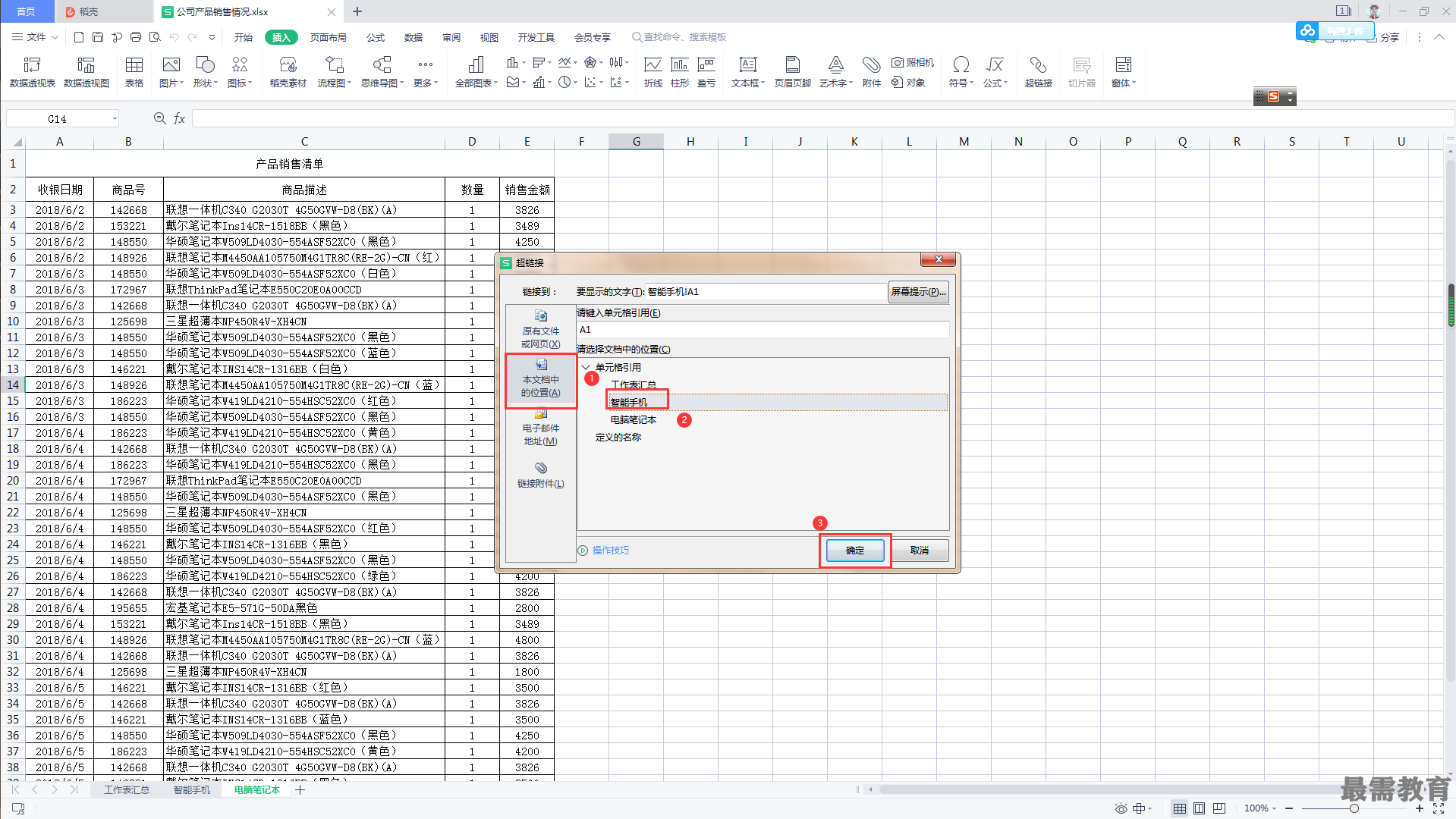Switch to normal view in status bar
The width and height of the screenshot is (1456, 819).
tap(1179, 808)
